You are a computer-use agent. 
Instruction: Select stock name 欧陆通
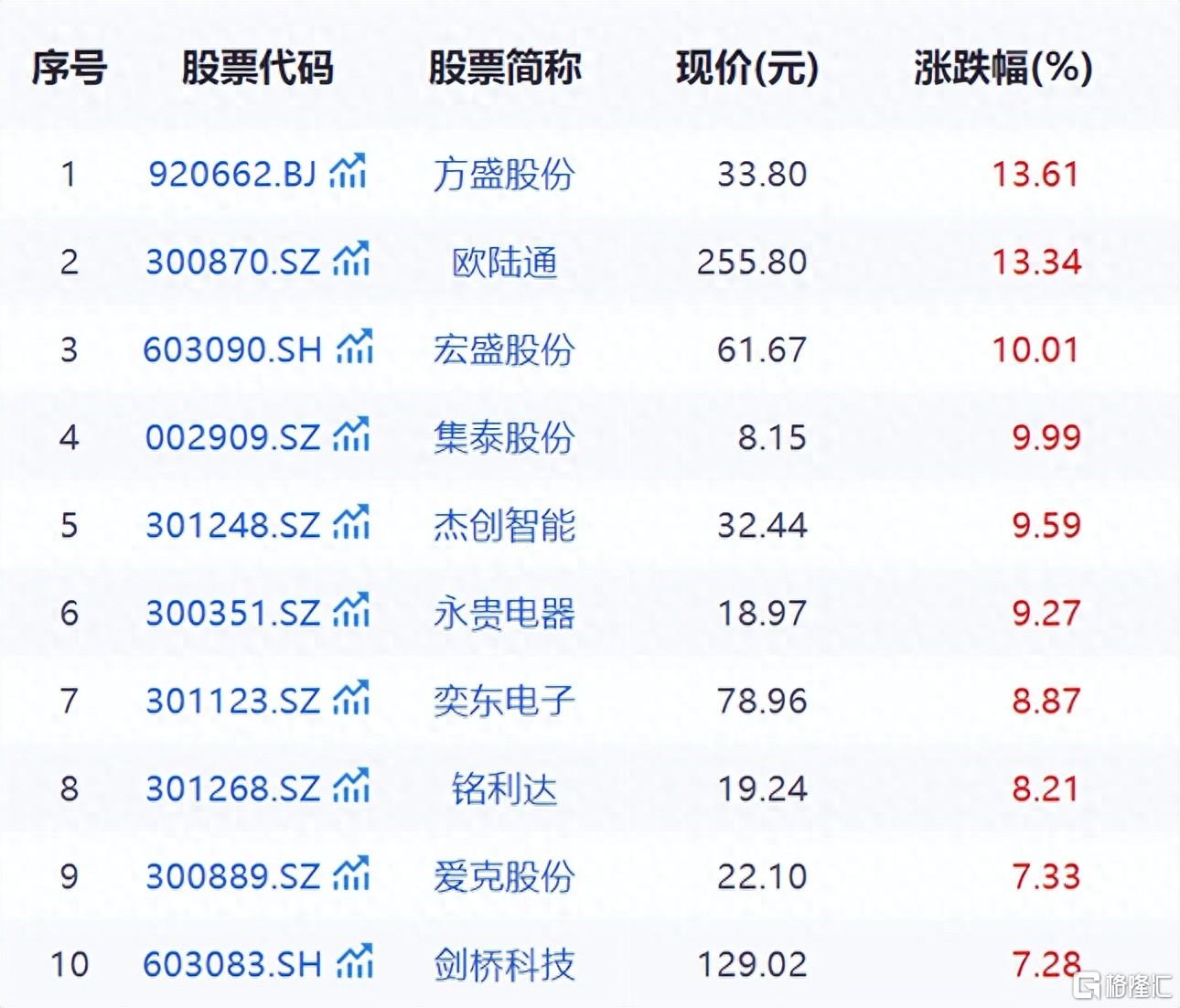(x=504, y=263)
